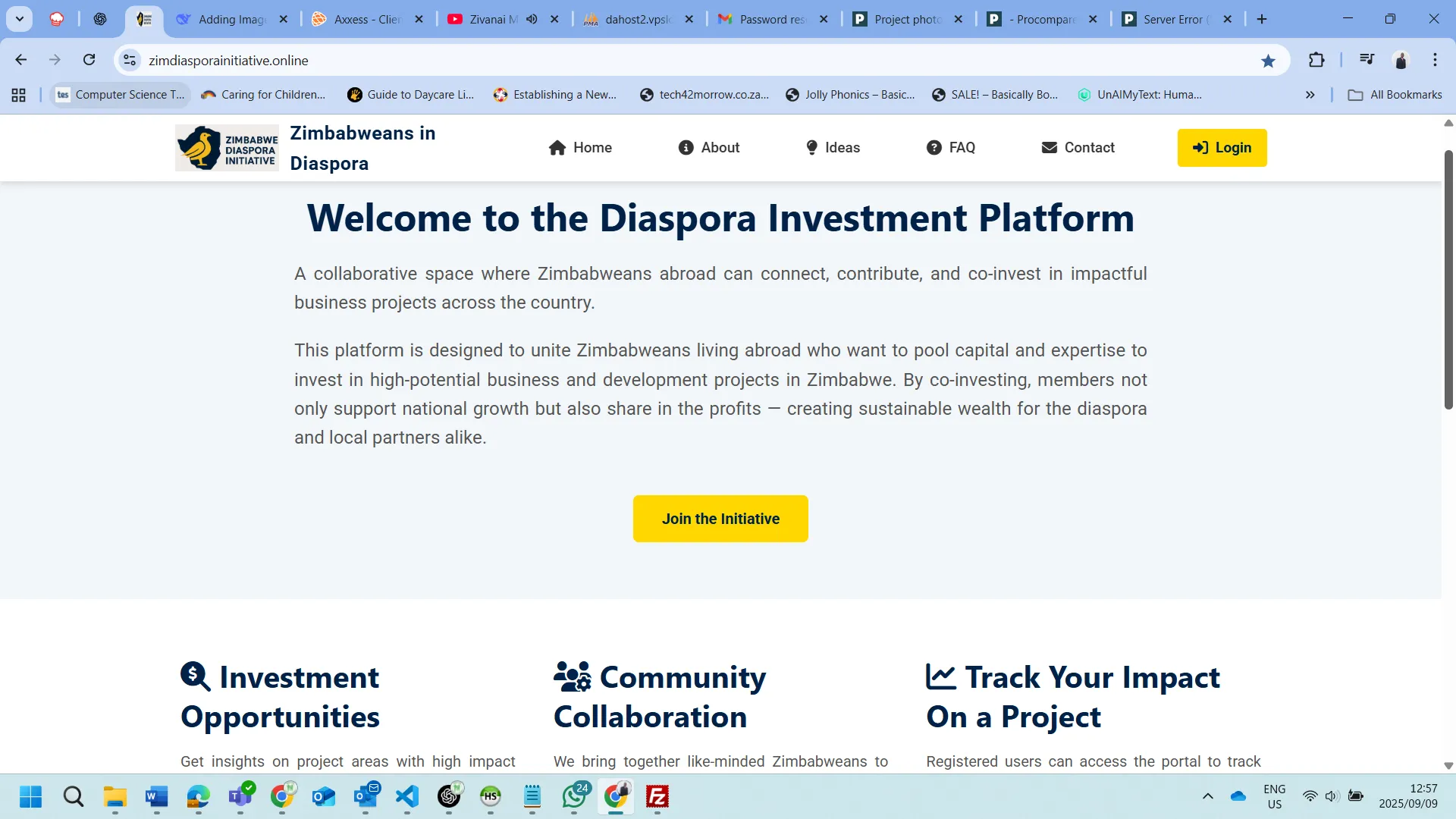The height and width of the screenshot is (819, 1456).
Task: Click the page vertical scrollbar thumb
Action: pyautogui.click(x=1448, y=281)
